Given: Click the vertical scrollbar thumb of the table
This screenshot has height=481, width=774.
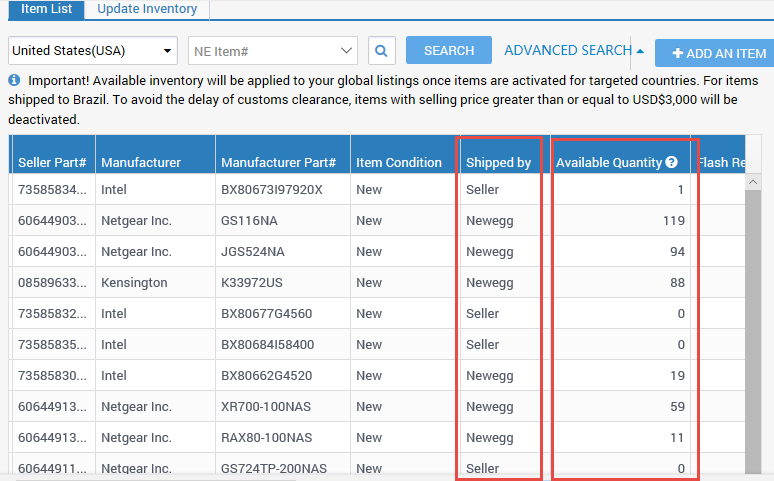Looking at the screenshot, I should click(x=753, y=331).
